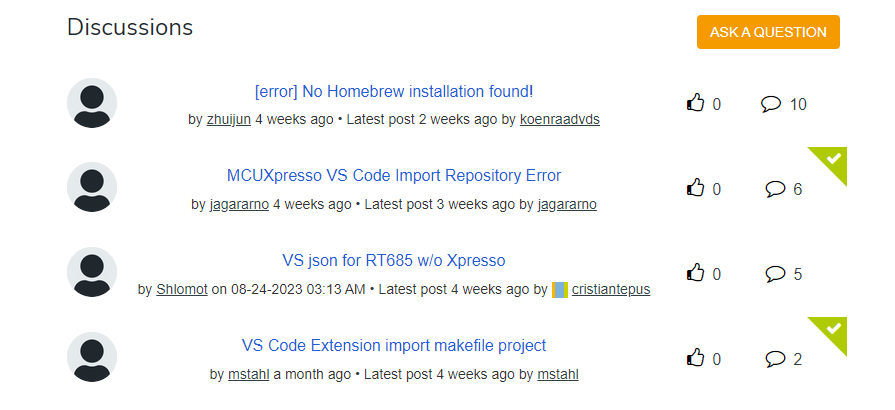The image size is (895, 410).
Task: Click reply bubble on import makefile project post
Action: click(775, 358)
